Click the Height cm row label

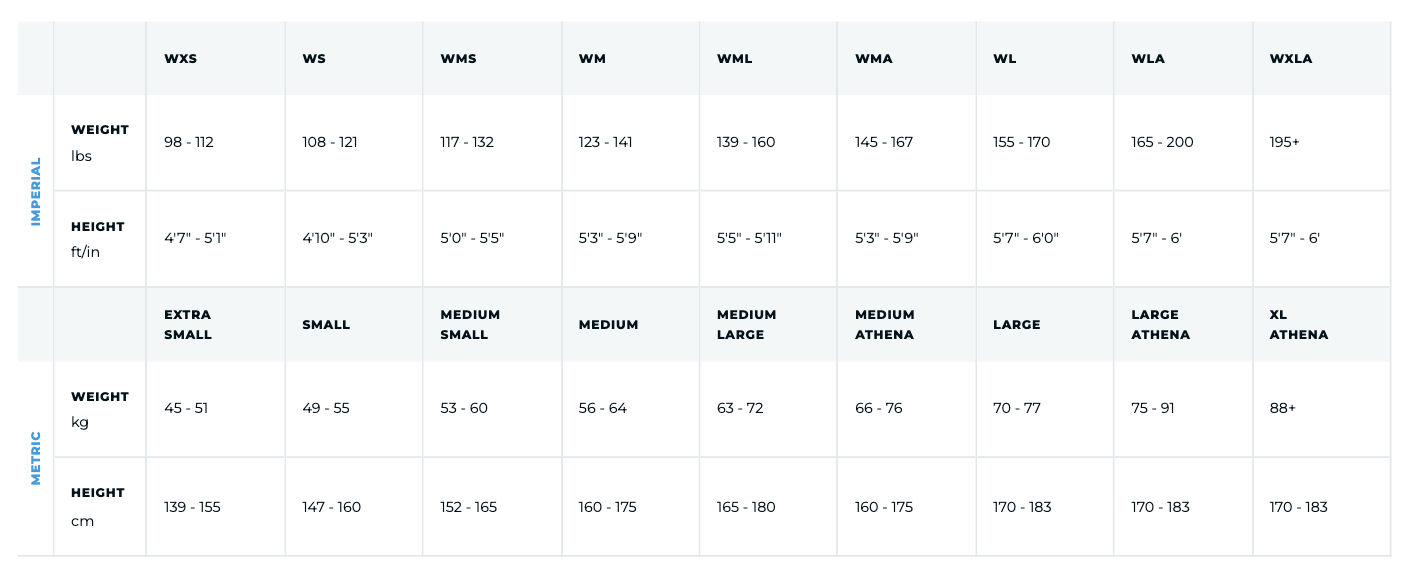click(98, 506)
